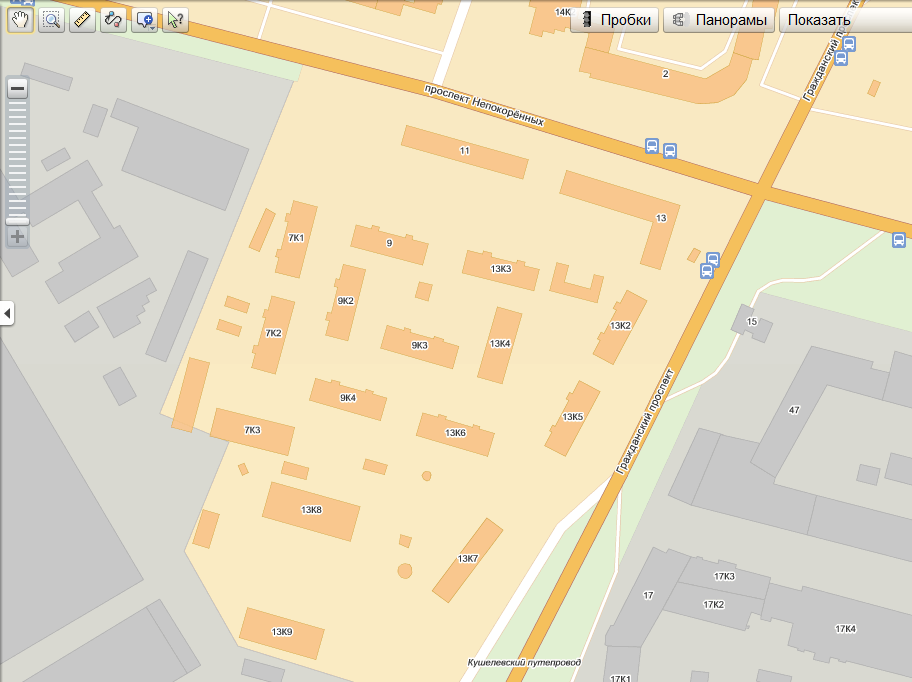Click bus stop icon at far right edge
Image resolution: width=912 pixels, height=682 pixels.
[x=899, y=239]
